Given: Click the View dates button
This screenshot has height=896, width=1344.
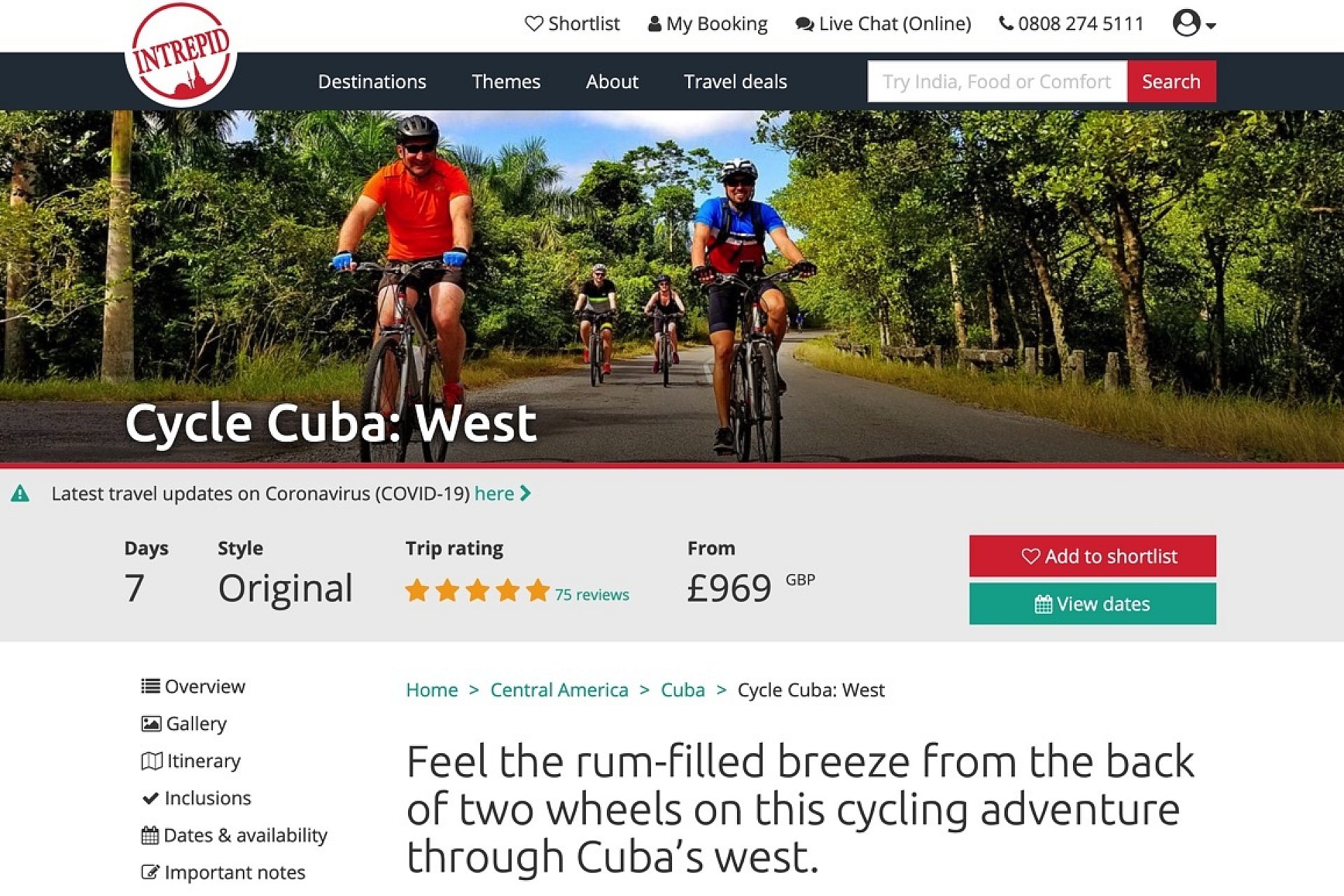Looking at the screenshot, I should click(1092, 604).
